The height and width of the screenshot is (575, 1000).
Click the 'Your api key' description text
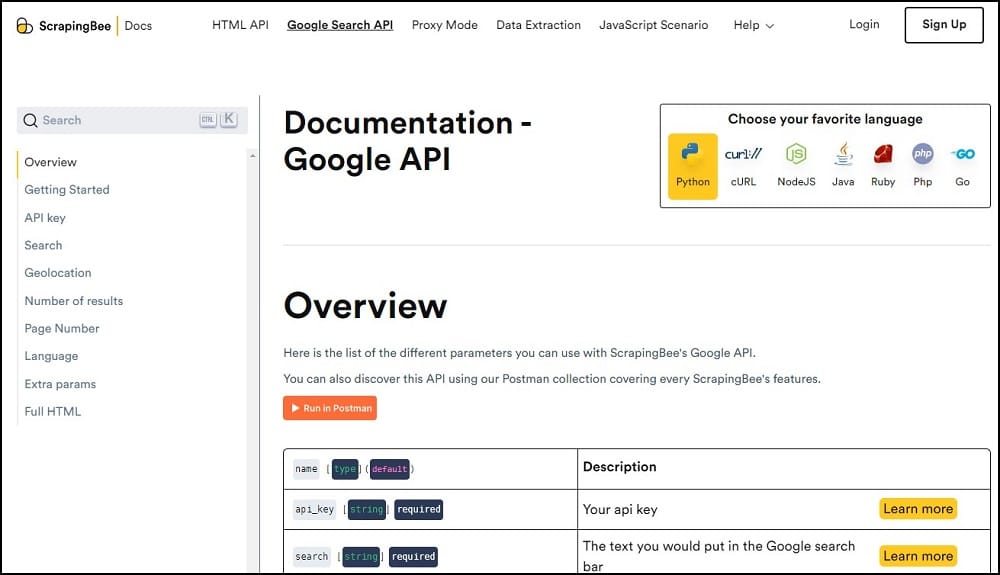pos(620,509)
